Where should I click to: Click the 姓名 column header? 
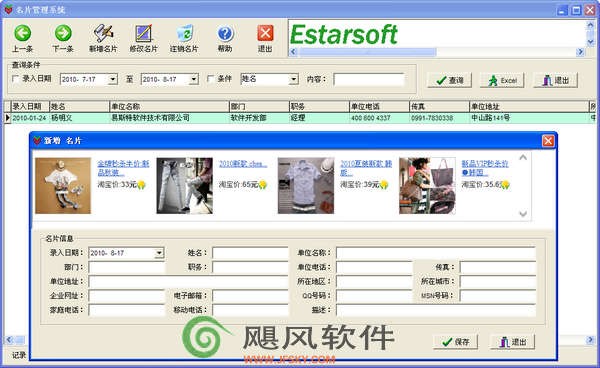pyautogui.click(x=80, y=106)
